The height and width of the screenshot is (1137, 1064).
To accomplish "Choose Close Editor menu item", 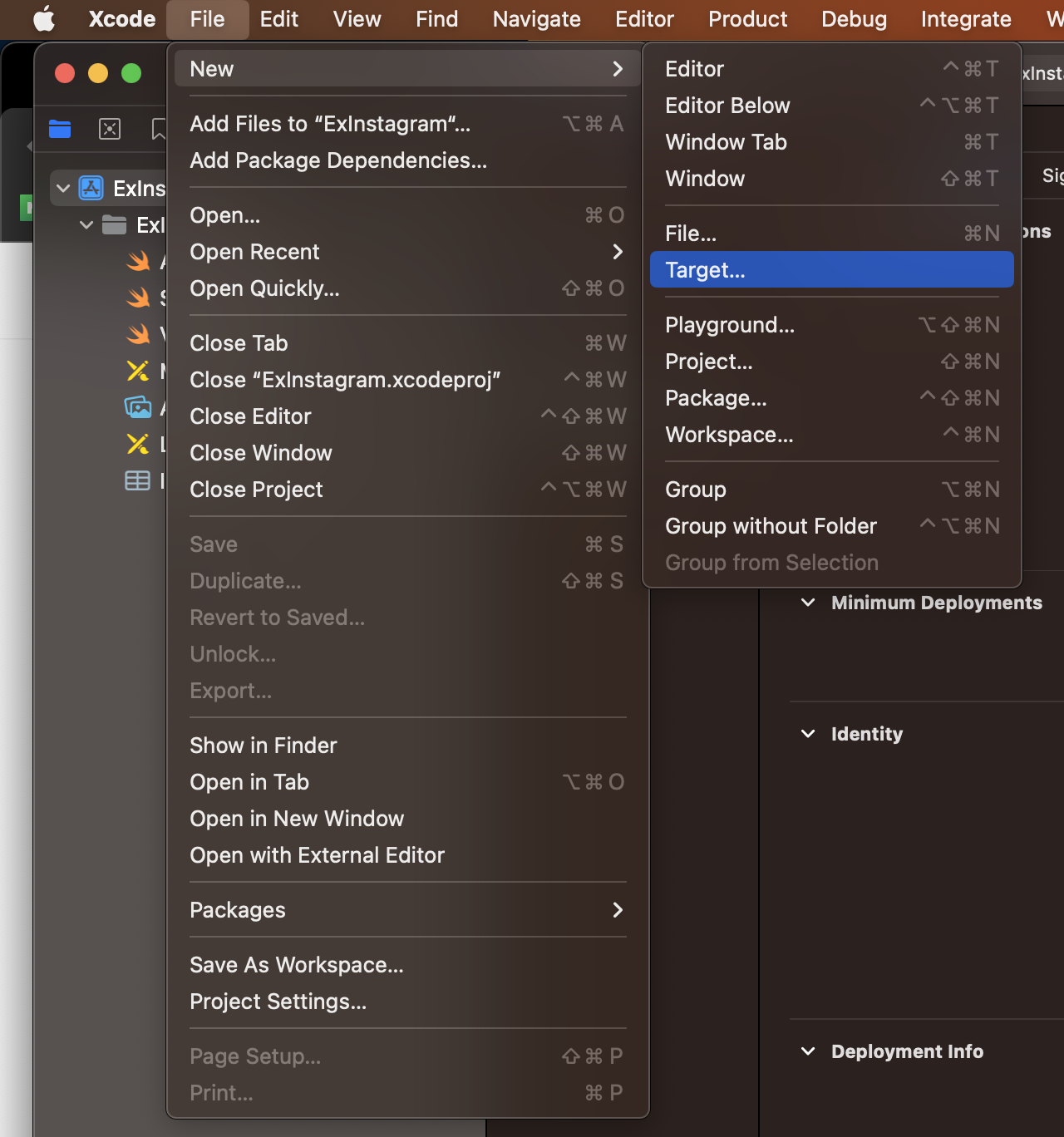I will (x=407, y=416).
